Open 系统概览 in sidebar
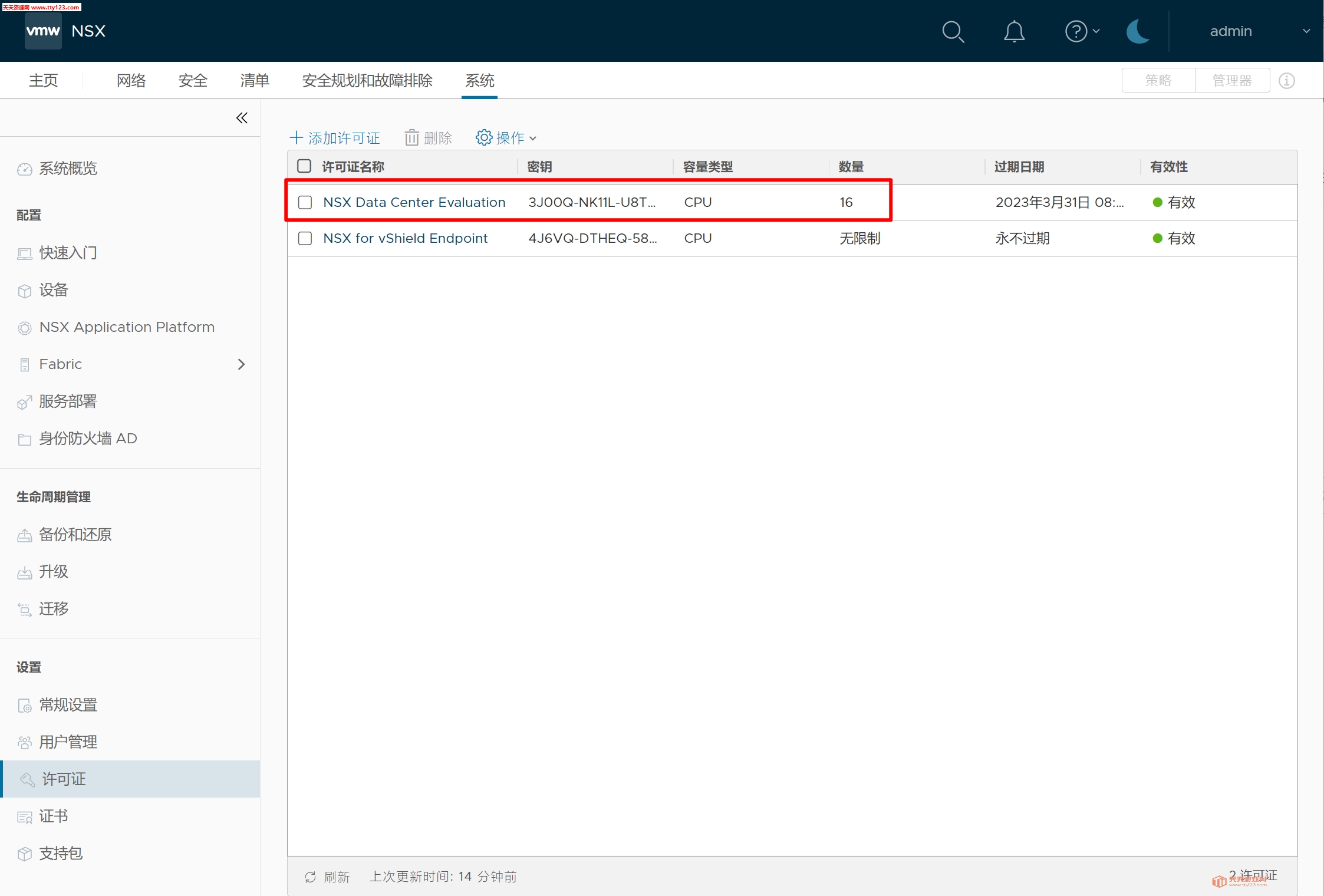The height and width of the screenshot is (896, 1324). coord(68,169)
